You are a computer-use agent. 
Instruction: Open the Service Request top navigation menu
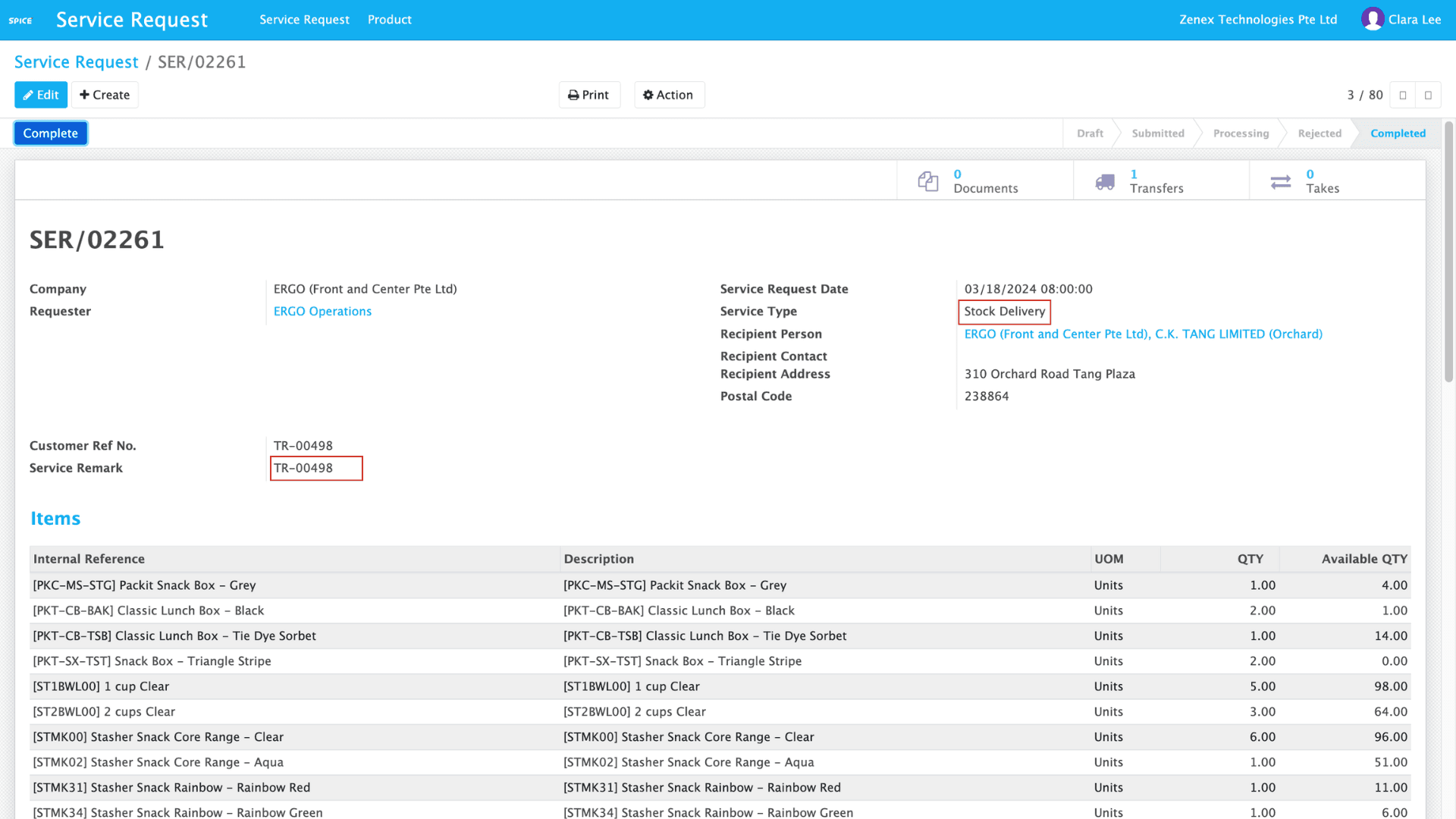(x=304, y=19)
